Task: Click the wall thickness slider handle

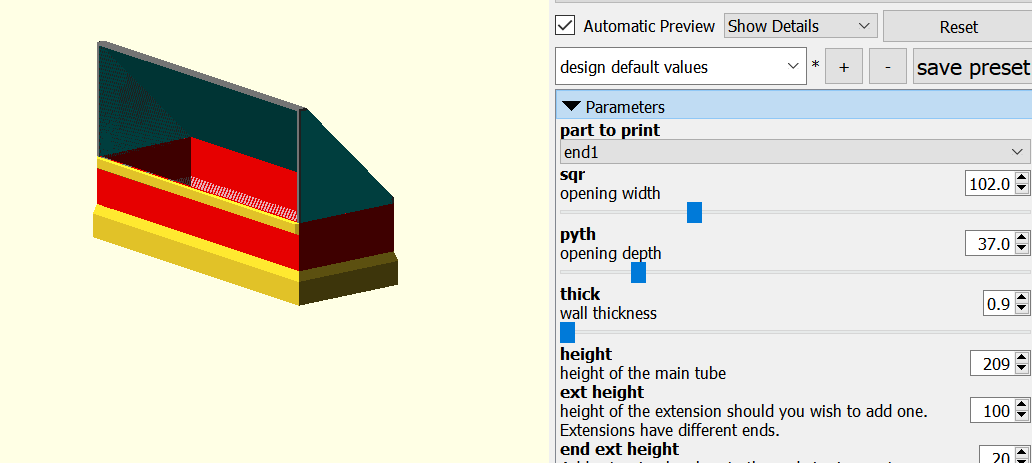Action: coord(567,332)
